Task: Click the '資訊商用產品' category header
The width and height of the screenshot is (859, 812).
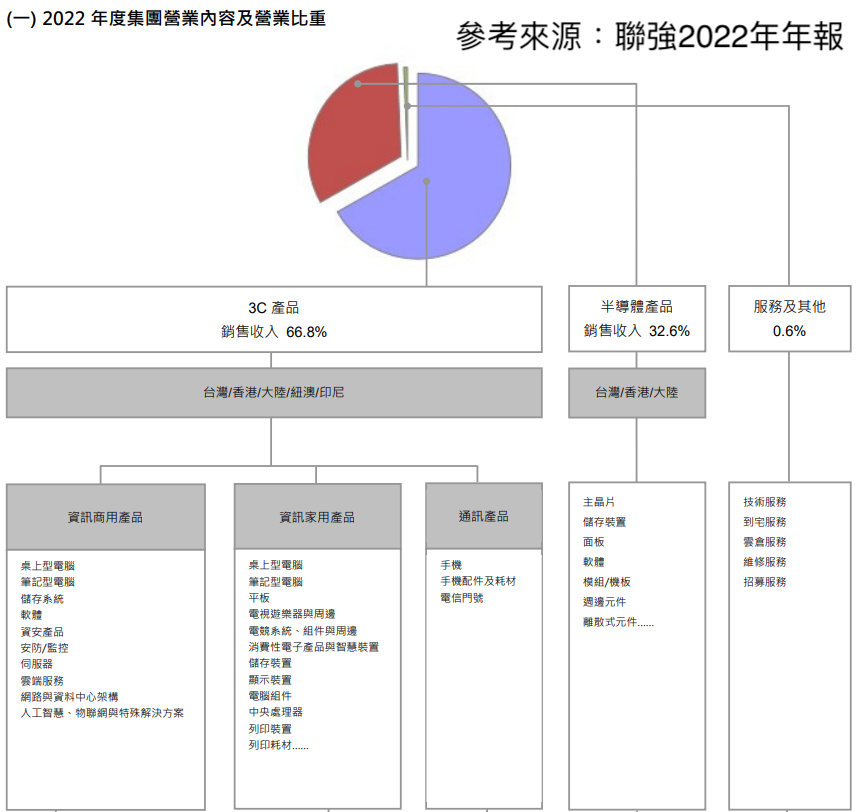Action: click(x=106, y=517)
